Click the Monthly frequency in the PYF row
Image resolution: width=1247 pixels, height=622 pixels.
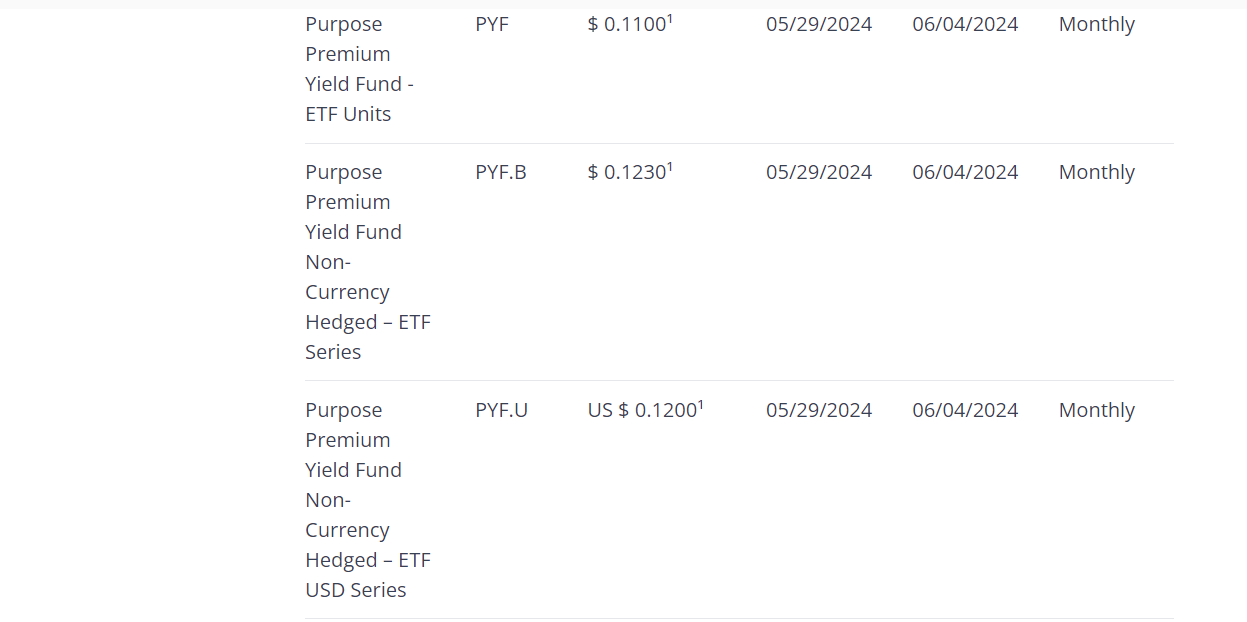tap(1096, 24)
